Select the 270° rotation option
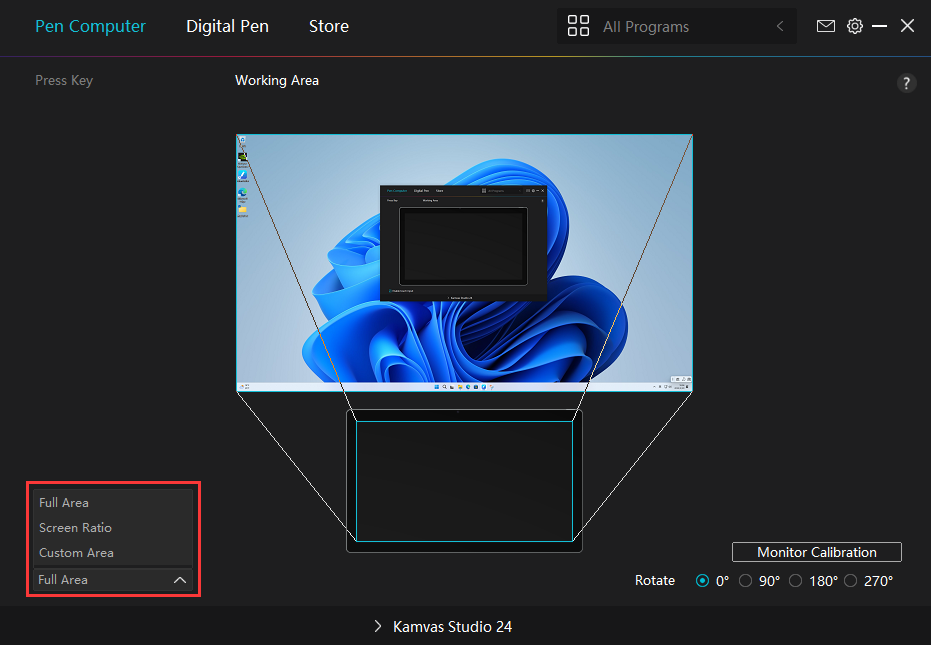931x645 pixels. click(851, 580)
